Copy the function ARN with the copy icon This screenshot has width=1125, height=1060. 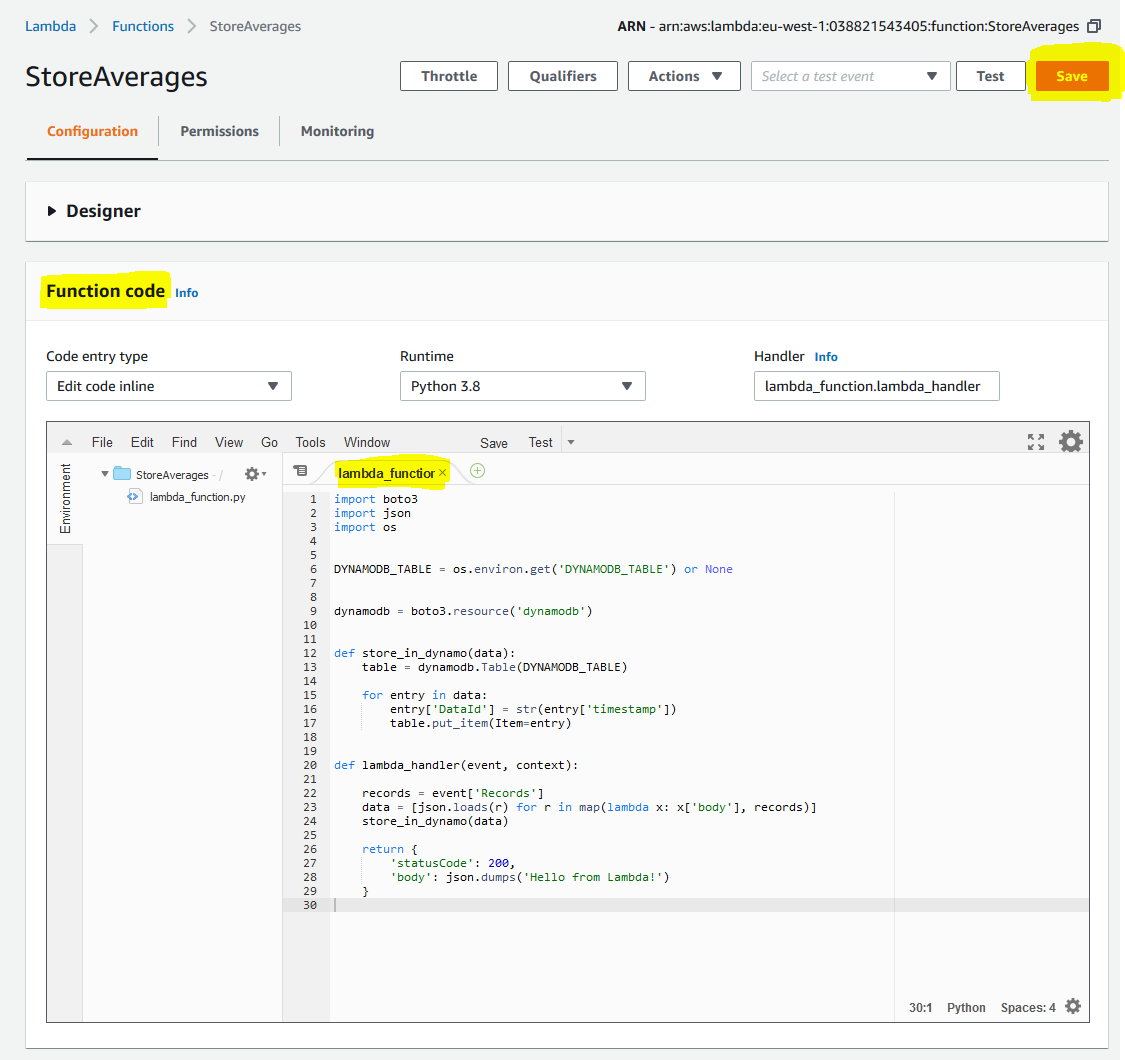tap(1093, 27)
